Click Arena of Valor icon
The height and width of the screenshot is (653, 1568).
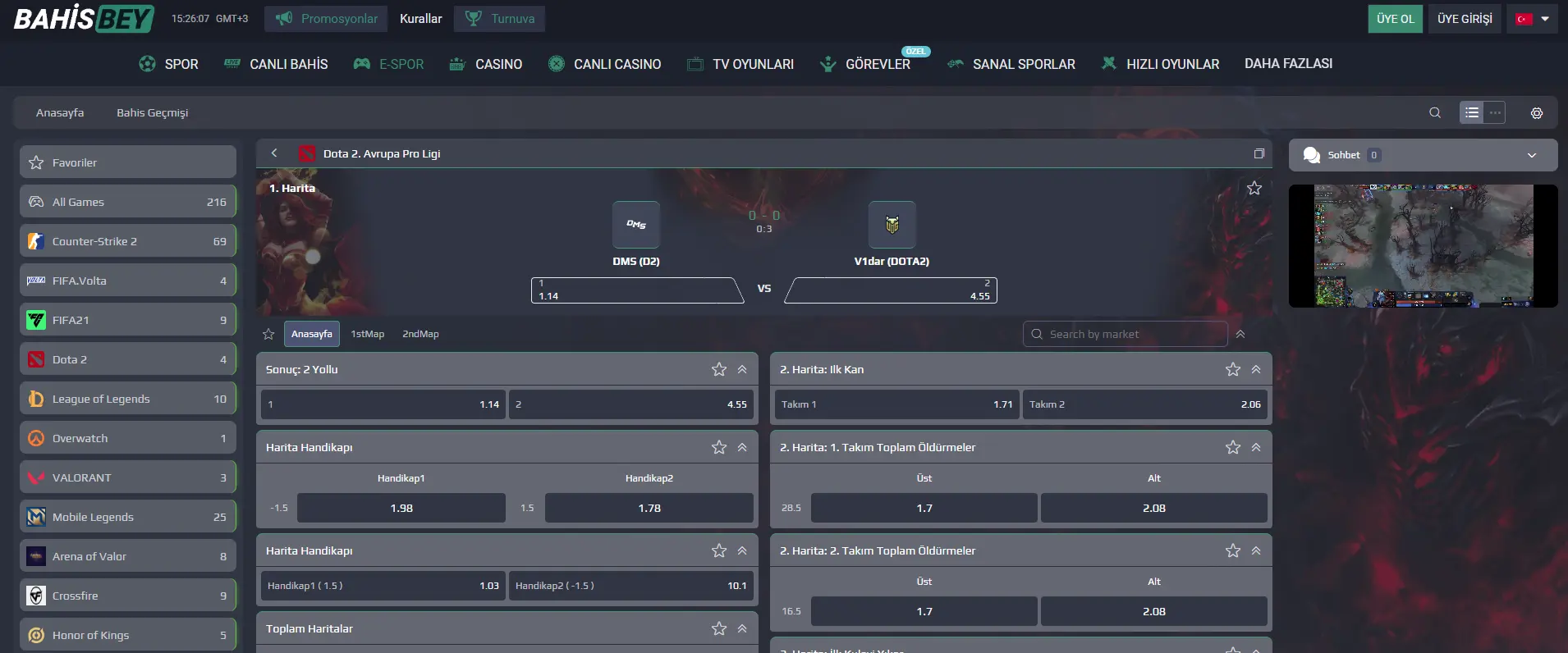click(36, 556)
